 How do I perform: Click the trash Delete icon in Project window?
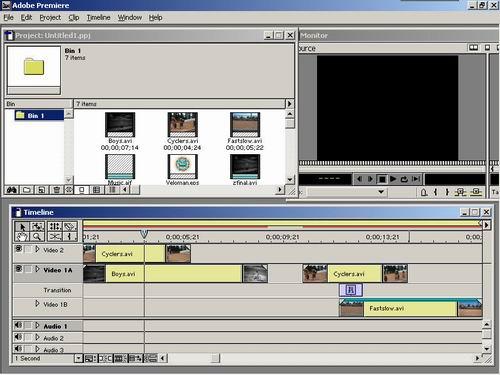click(x=56, y=190)
